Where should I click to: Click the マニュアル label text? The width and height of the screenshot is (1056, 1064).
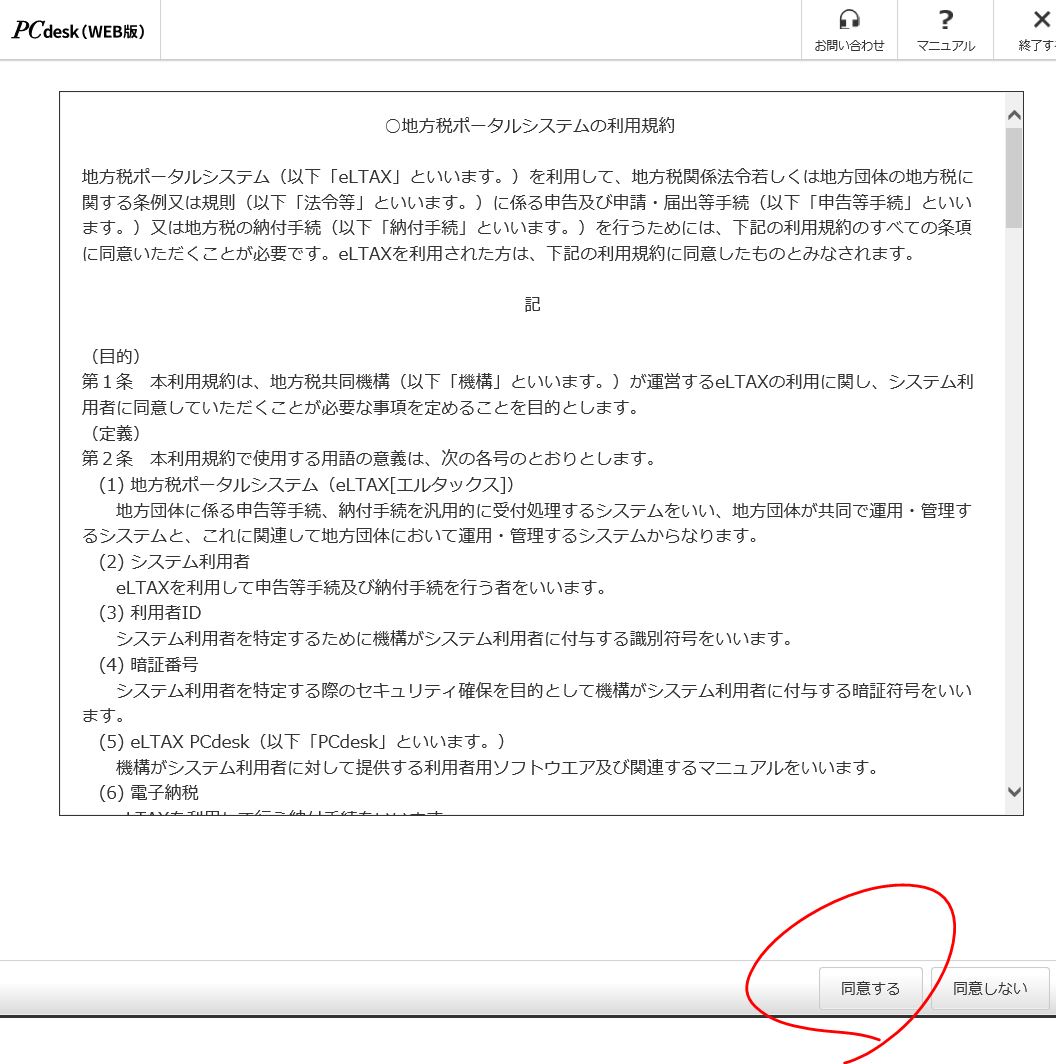(945, 45)
